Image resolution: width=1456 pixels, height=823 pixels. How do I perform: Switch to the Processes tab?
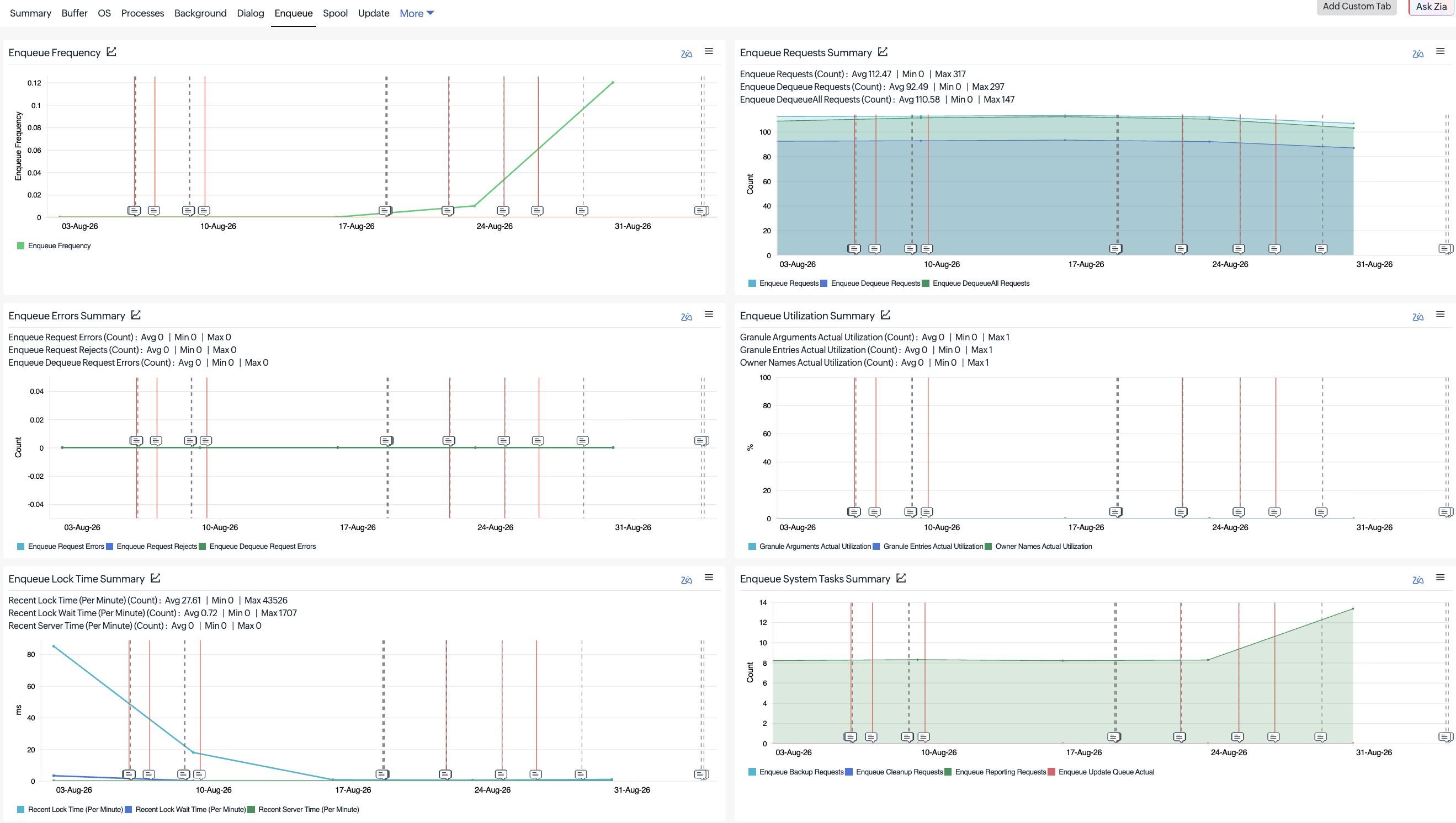[x=142, y=13]
